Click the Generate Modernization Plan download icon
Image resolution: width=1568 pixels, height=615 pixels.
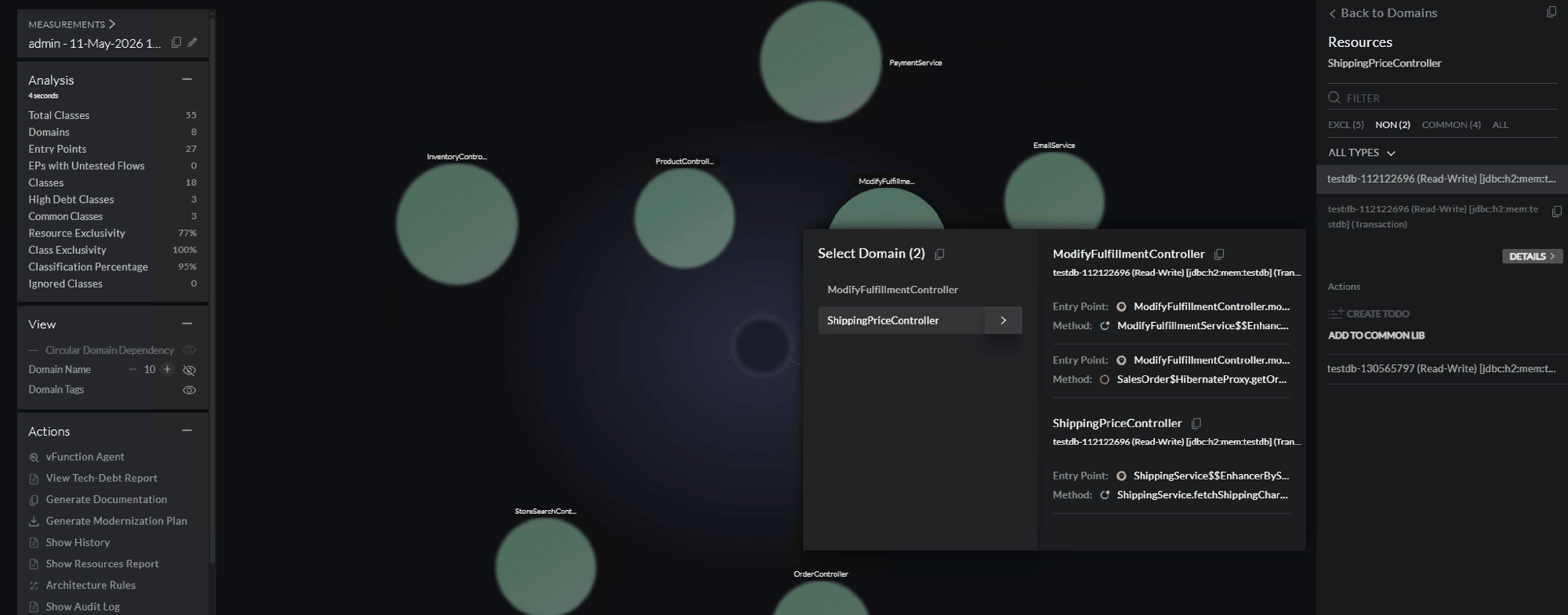(34, 521)
